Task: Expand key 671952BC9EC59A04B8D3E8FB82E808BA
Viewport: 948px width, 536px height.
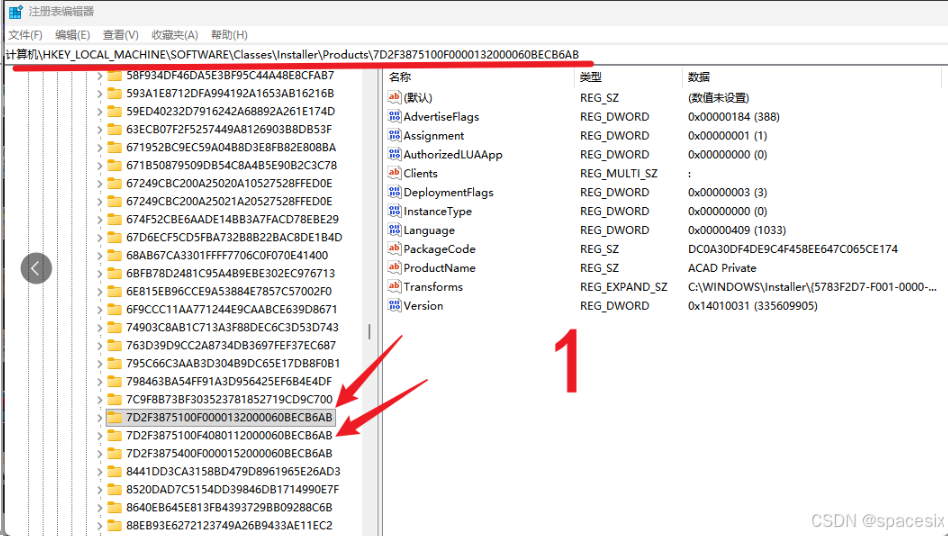Action: point(100,147)
